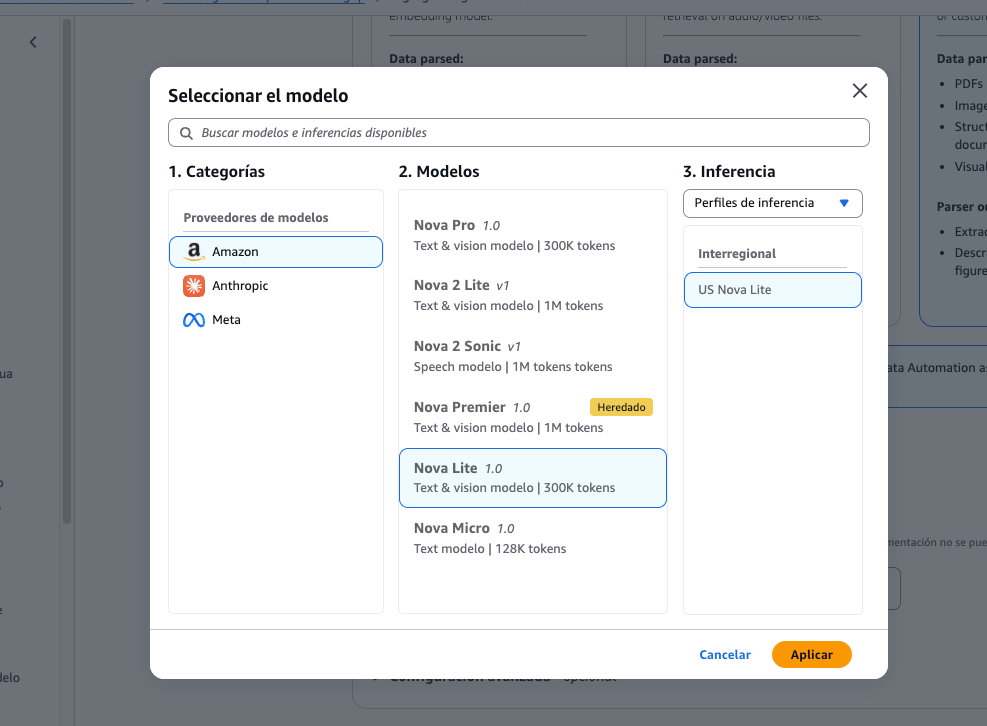Click the Meta logo icon

pos(194,320)
